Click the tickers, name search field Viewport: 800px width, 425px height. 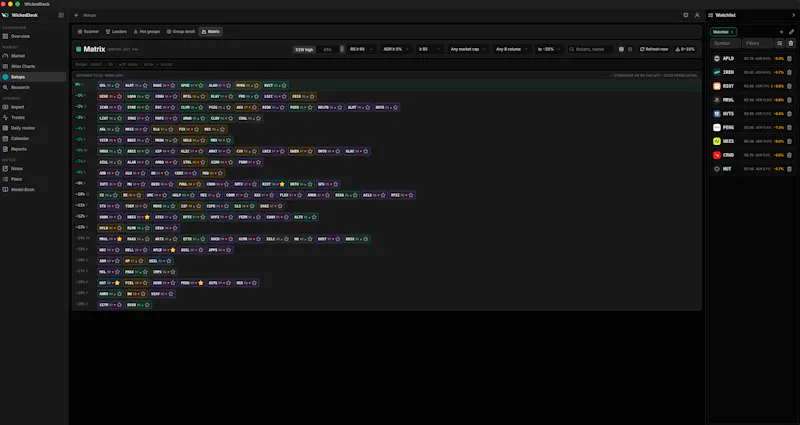(590, 49)
